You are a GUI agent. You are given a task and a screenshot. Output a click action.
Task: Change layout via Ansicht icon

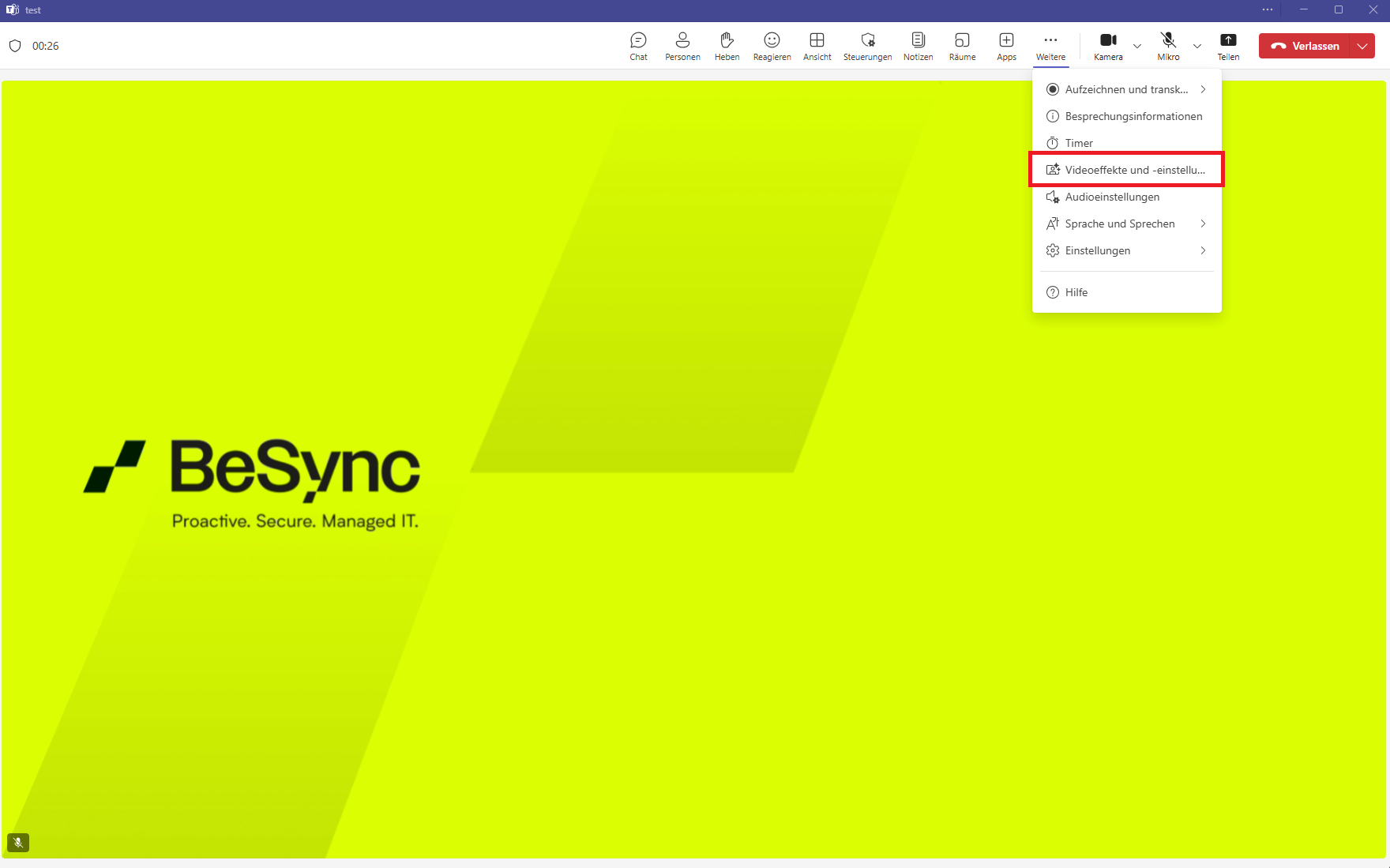pyautogui.click(x=817, y=46)
